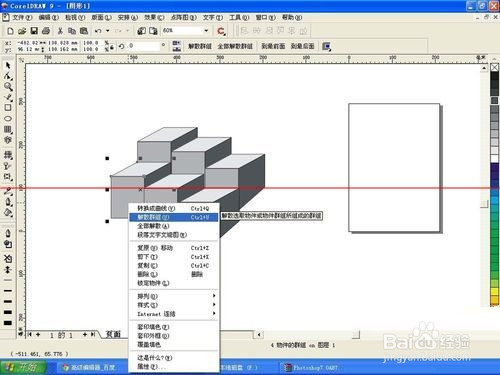Click the Import icon on toolbar
Image resolution: width=500 pixels, height=375 pixels.
pos(142,31)
